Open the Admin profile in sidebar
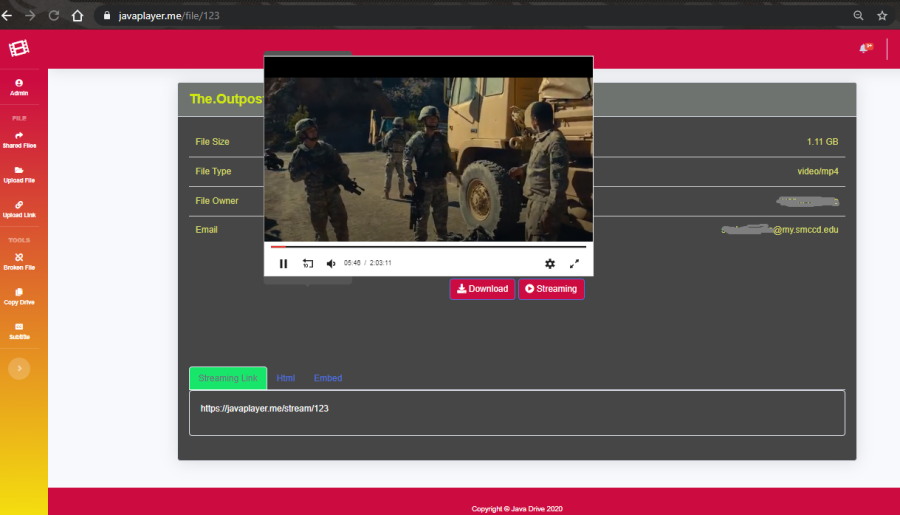Screen dimensions: 900x515 point(19,87)
